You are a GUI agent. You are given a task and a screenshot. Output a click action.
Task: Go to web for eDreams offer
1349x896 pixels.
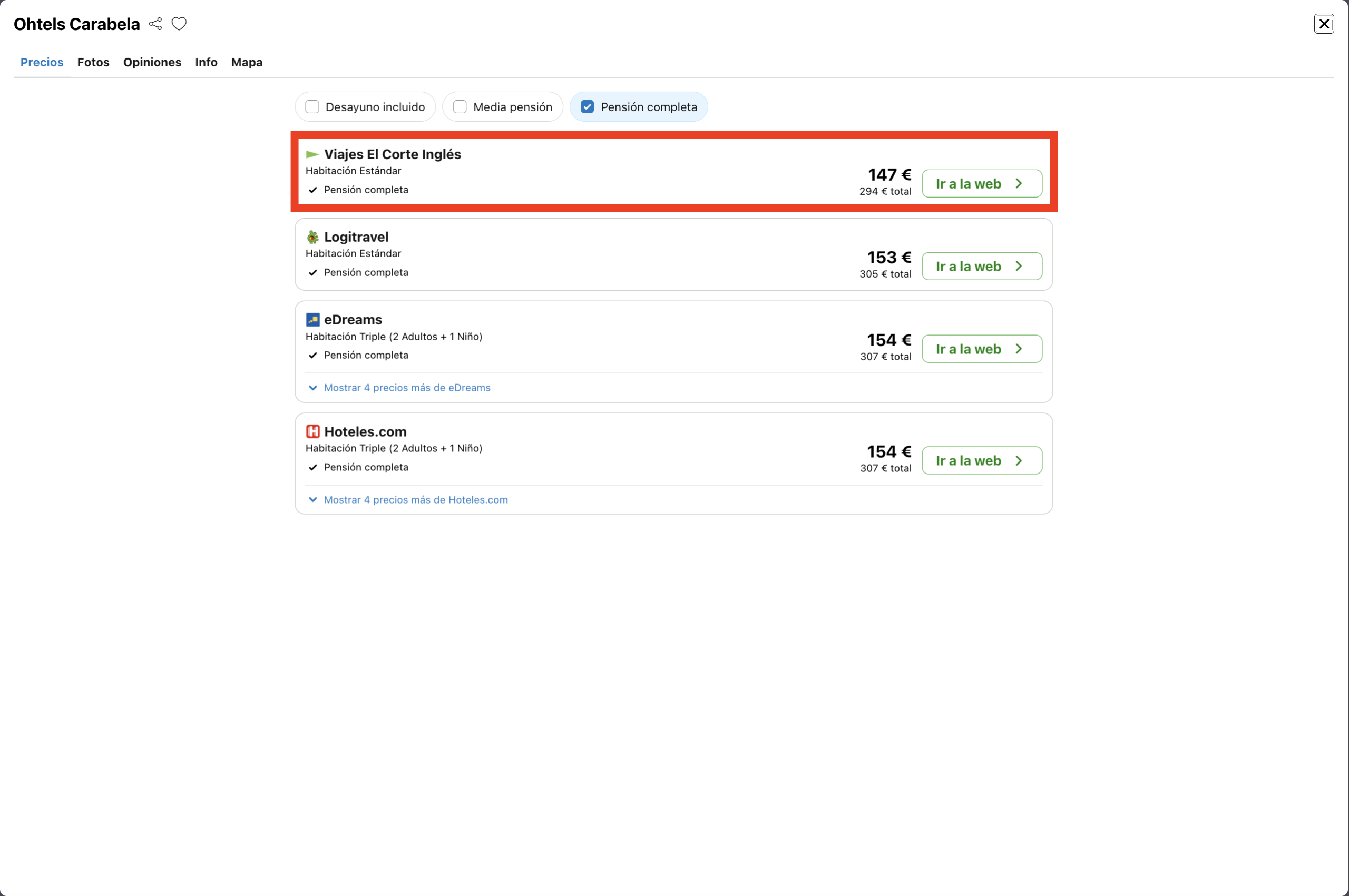tap(982, 349)
